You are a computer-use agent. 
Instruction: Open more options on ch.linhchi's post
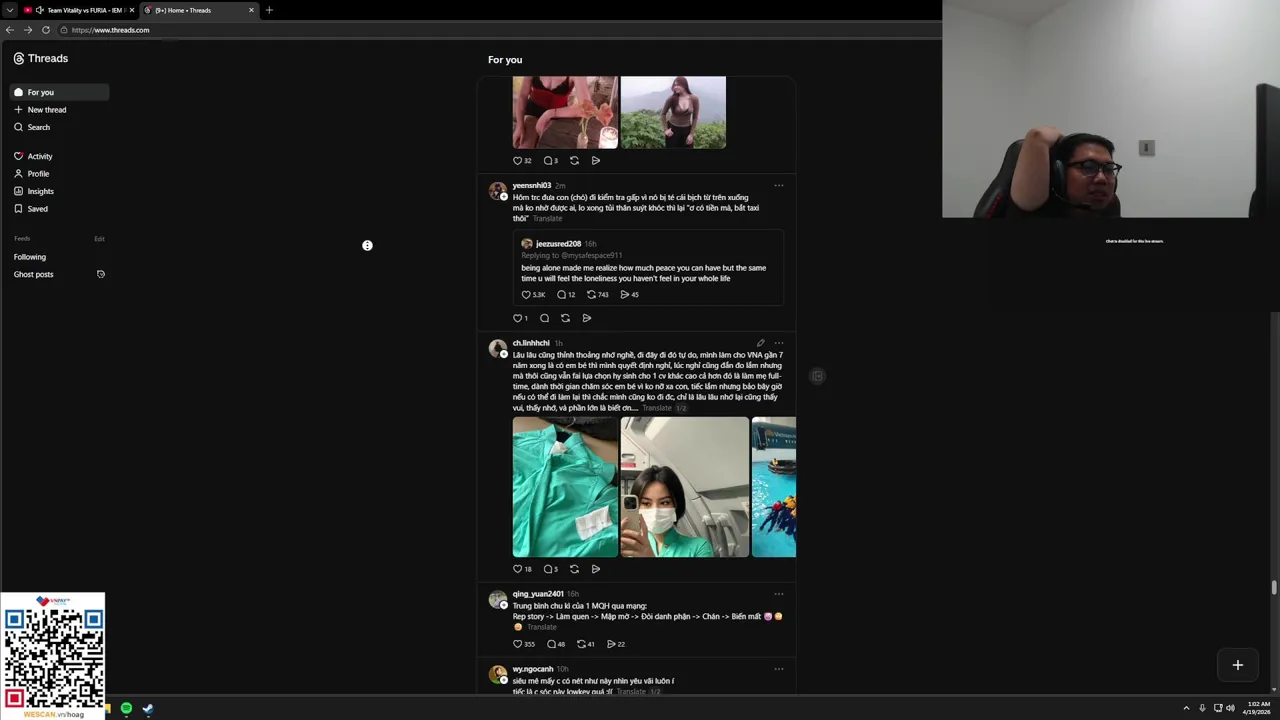(779, 343)
